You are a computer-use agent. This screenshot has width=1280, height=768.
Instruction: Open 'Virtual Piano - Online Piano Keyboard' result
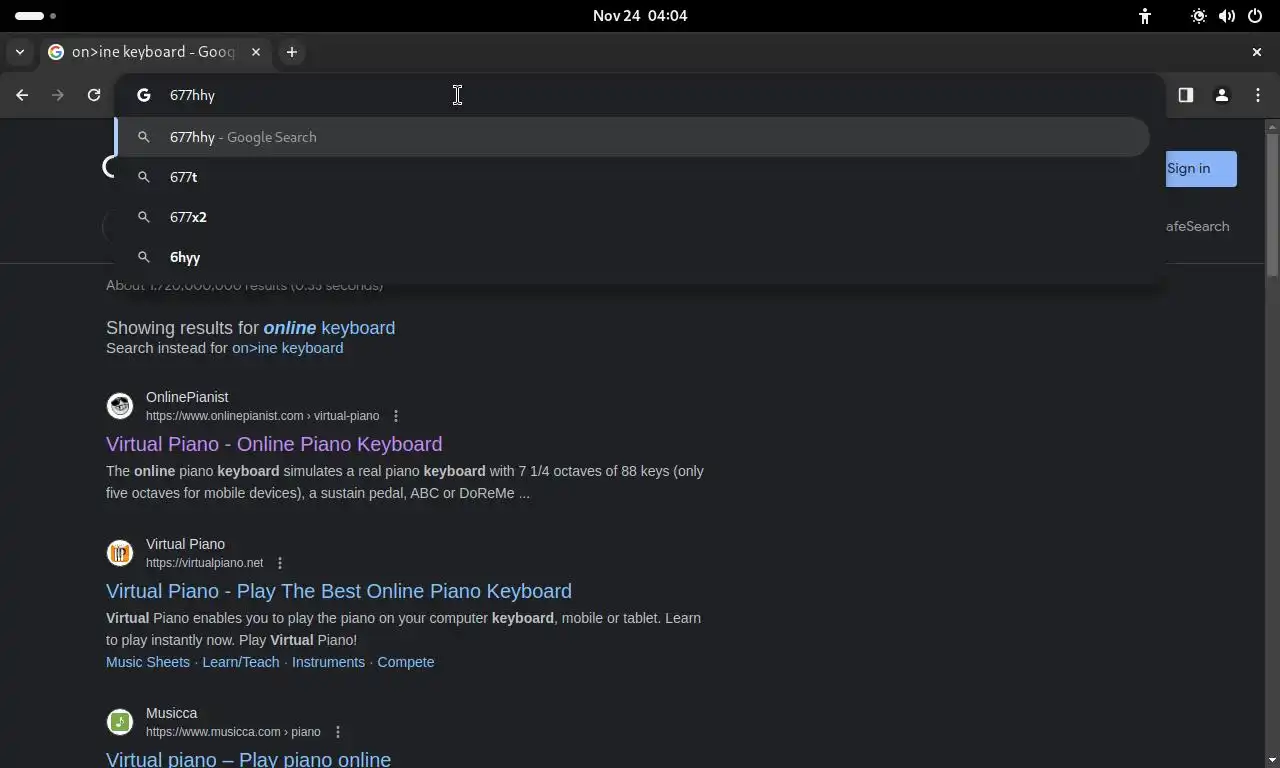click(274, 444)
